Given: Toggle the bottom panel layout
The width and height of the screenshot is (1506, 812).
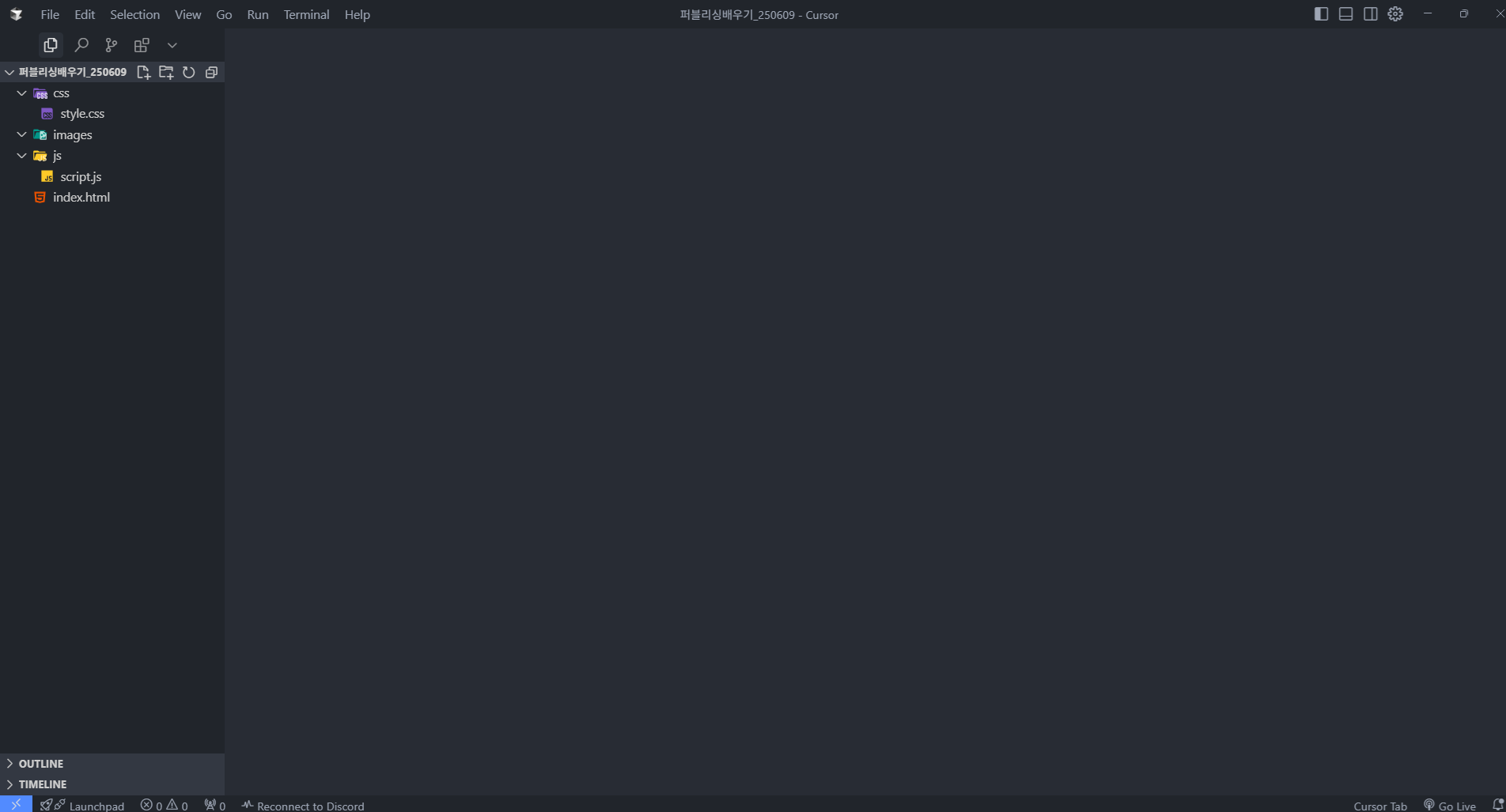Looking at the screenshot, I should point(1345,14).
